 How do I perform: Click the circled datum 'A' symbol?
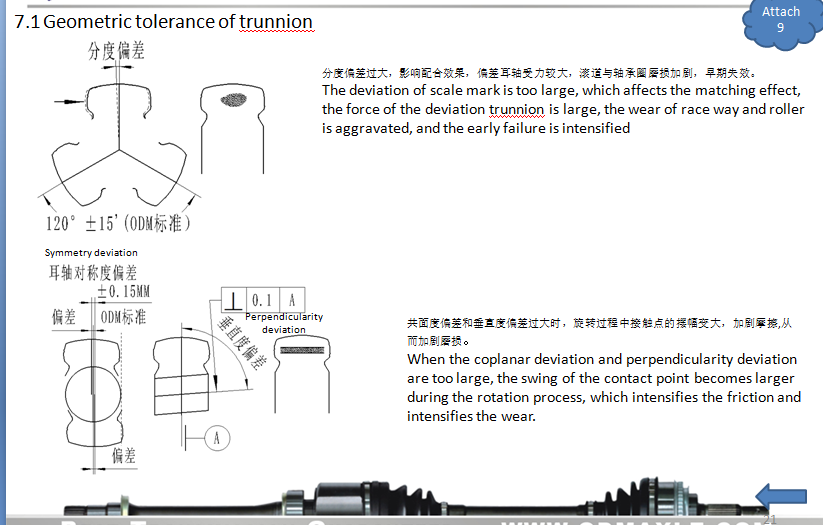216,438
